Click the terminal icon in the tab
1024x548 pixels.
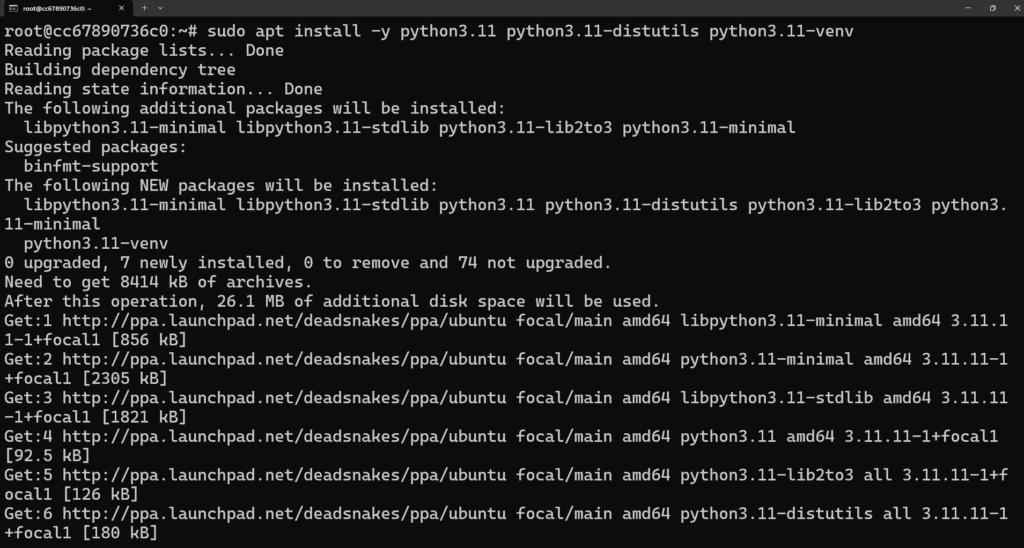click(x=13, y=8)
